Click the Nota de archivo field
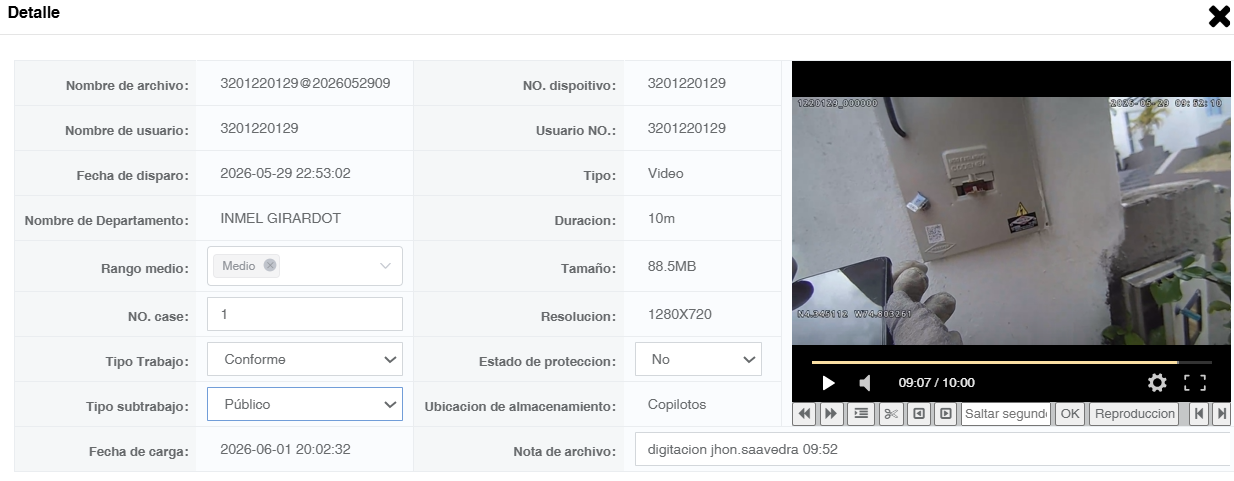The width and height of the screenshot is (1234, 481). click(934, 449)
